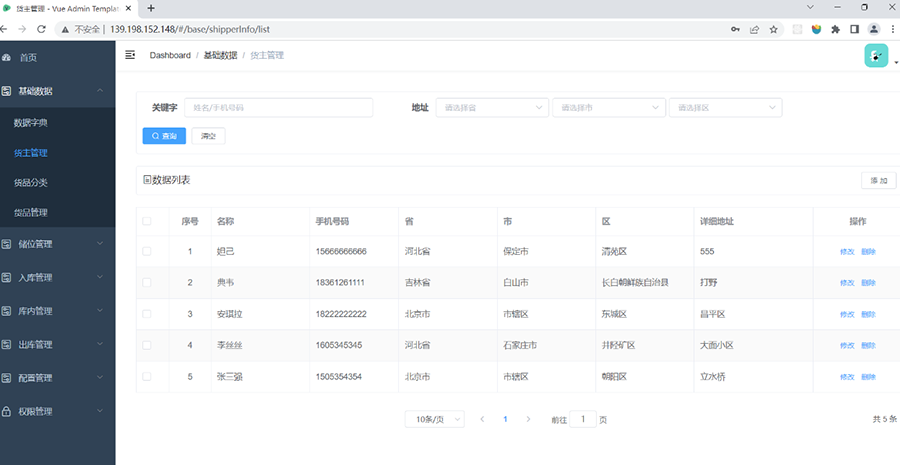Click the 添加 add button
The height and width of the screenshot is (465, 900).
879,180
